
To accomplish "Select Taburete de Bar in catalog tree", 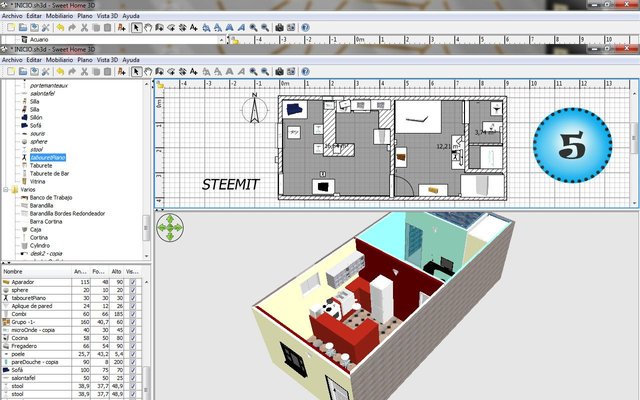I will coord(49,173).
